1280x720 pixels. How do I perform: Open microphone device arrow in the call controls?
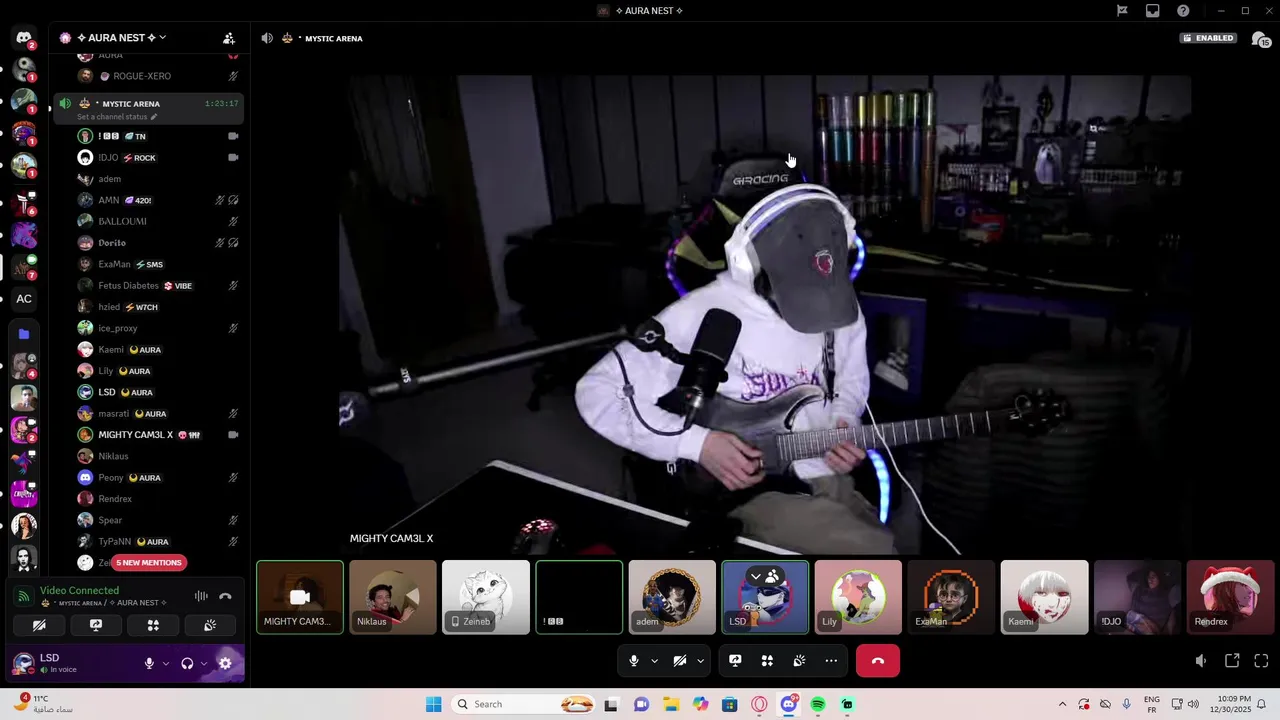point(655,661)
